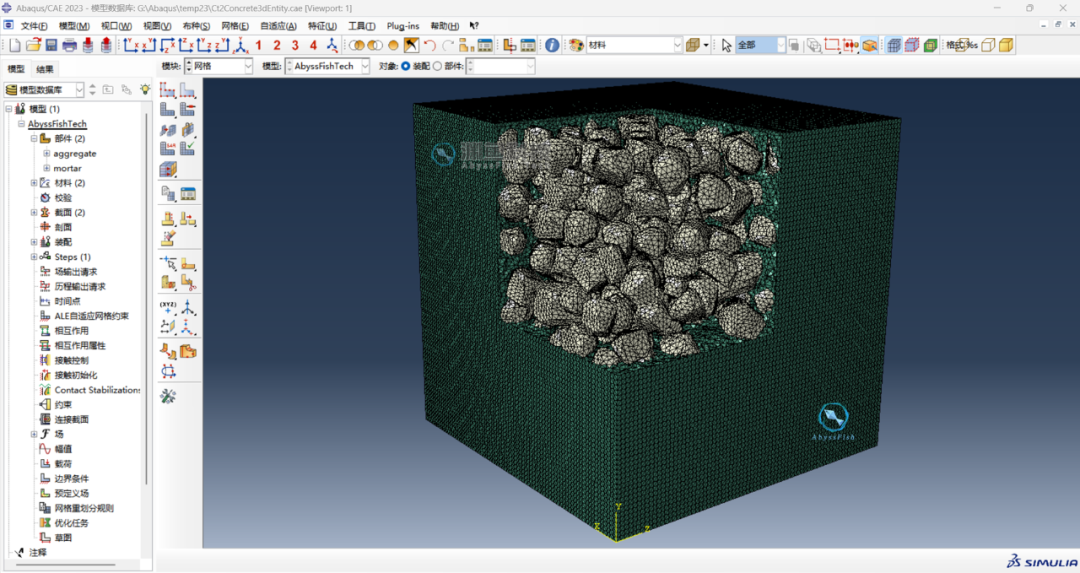Open the 网格(E) menu
Viewport: 1080px width, 573px height.
click(x=235, y=26)
